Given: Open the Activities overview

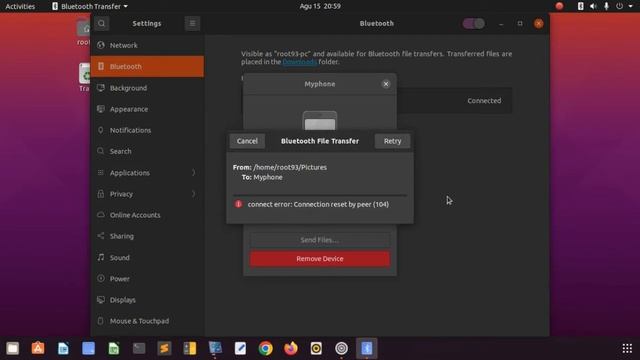Looking at the screenshot, I should (x=20, y=6).
